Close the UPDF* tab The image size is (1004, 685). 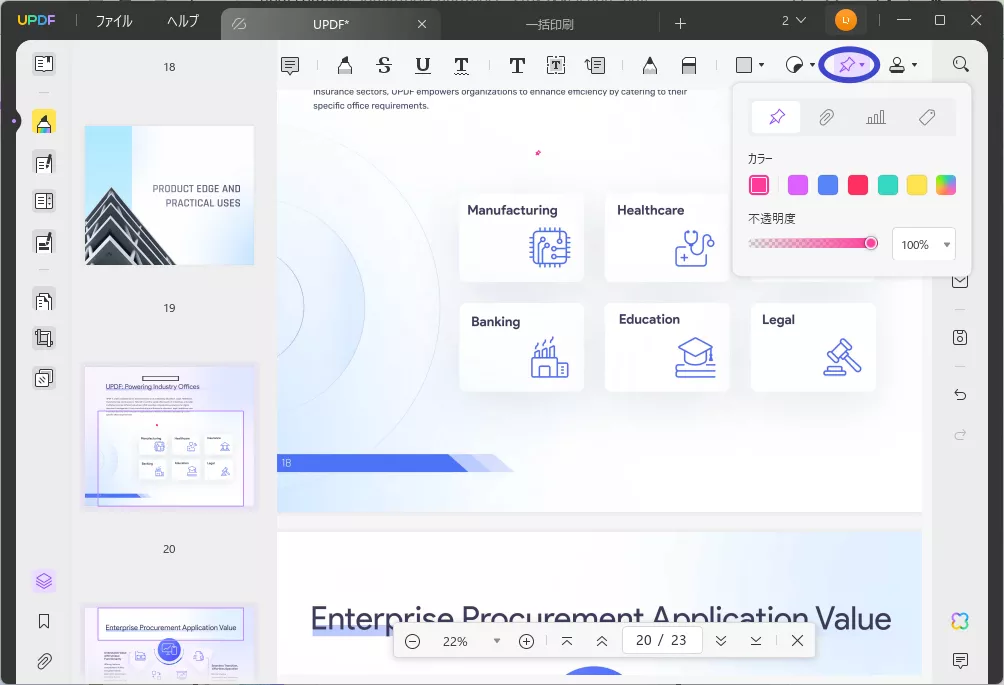point(422,24)
